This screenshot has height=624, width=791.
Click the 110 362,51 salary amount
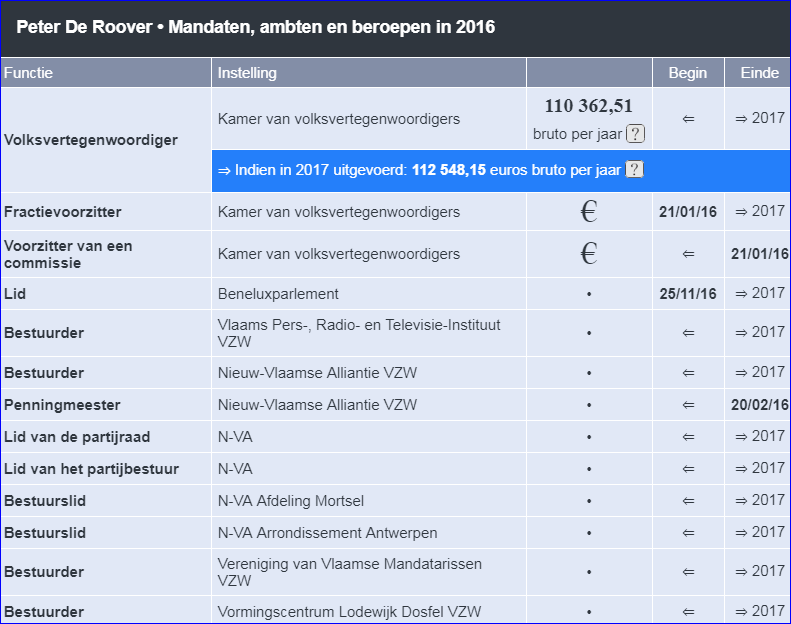pos(588,106)
